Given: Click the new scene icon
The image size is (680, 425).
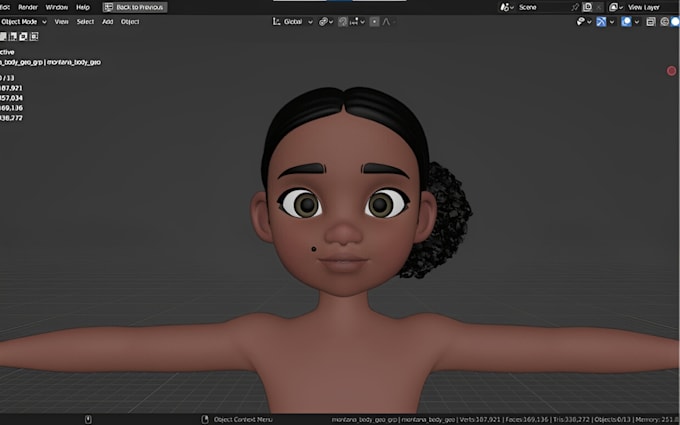Looking at the screenshot, I should tap(588, 7).
